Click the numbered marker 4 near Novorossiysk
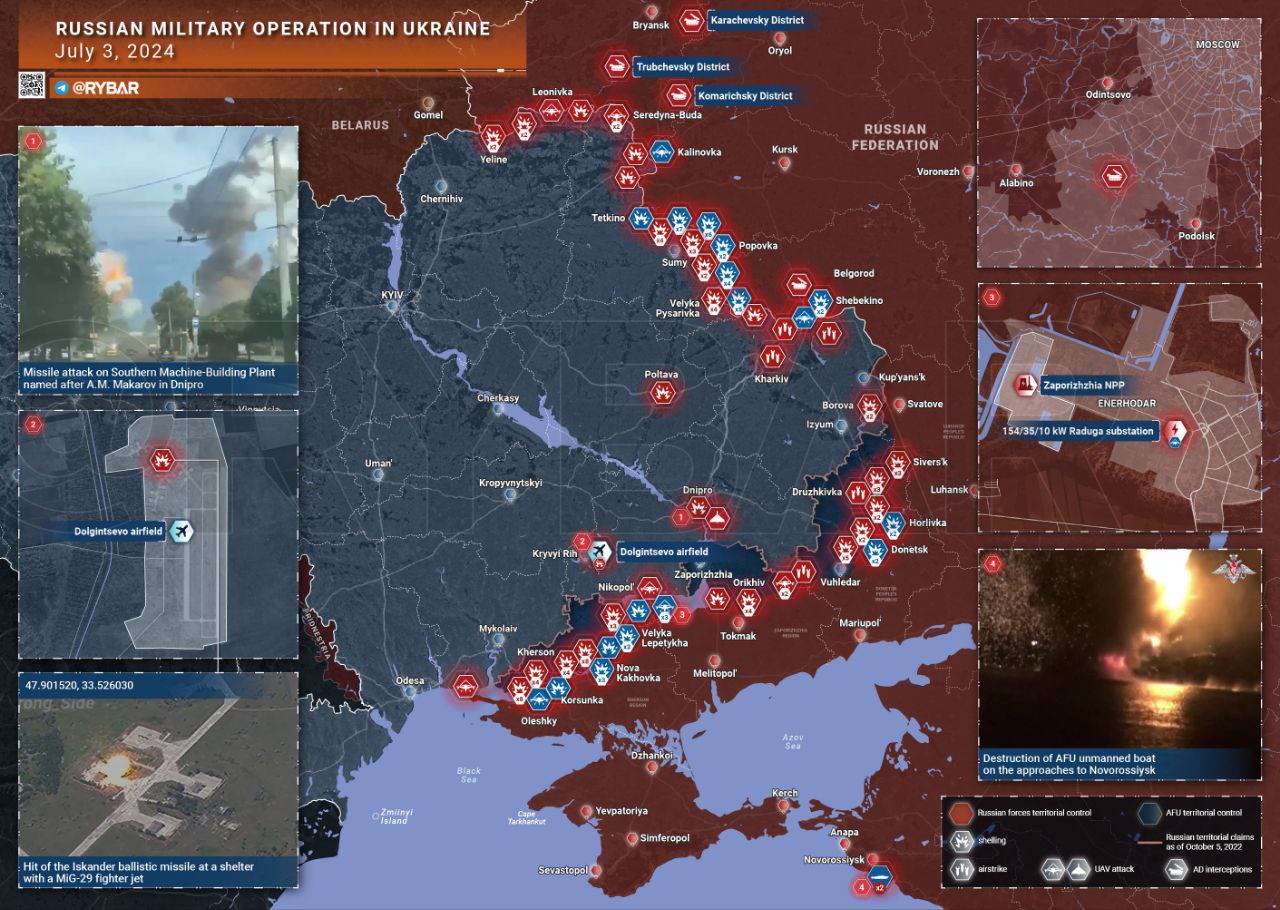 (862, 886)
